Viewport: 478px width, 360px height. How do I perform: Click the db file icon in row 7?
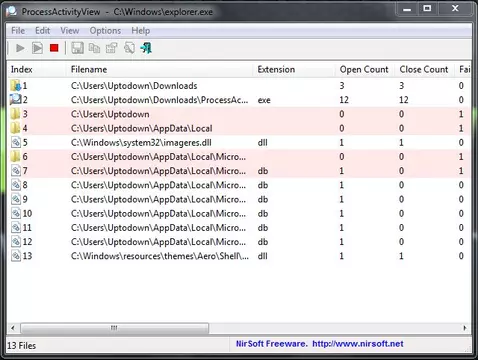[16, 171]
